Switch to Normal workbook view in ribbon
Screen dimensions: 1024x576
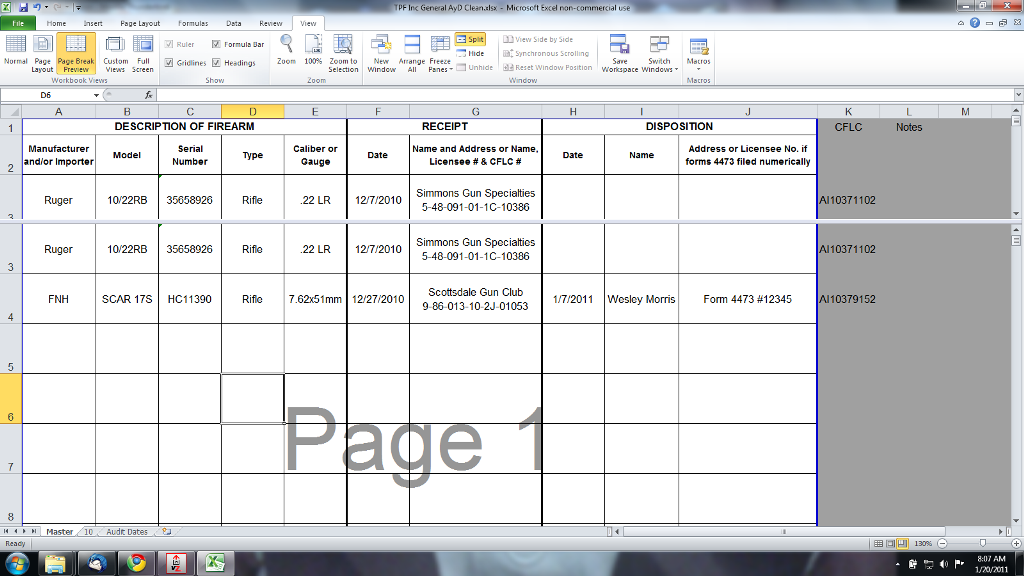coord(16,51)
